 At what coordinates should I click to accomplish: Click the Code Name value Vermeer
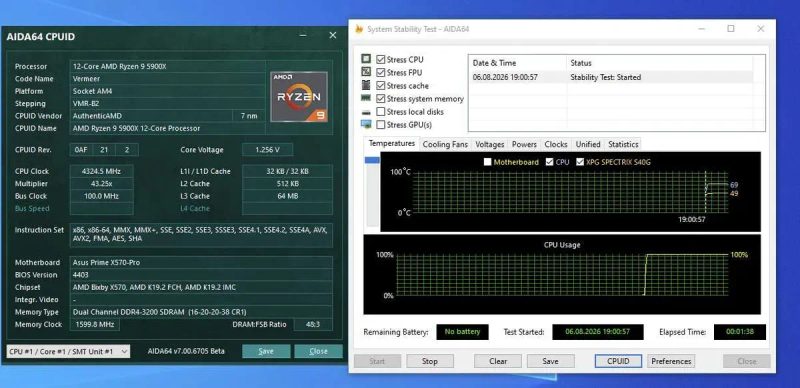pos(167,79)
